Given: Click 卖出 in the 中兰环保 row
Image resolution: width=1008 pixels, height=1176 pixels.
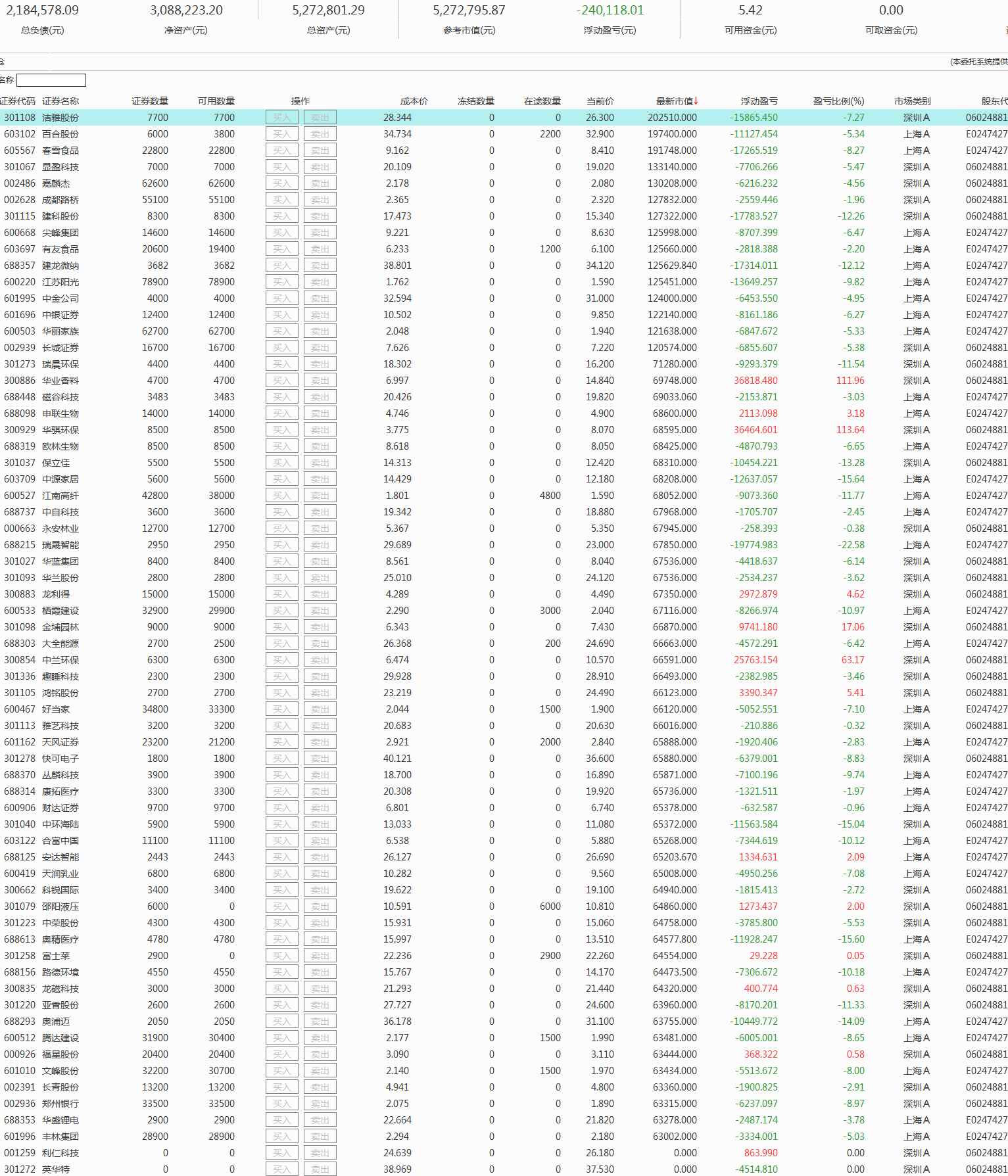Looking at the screenshot, I should (x=320, y=660).
